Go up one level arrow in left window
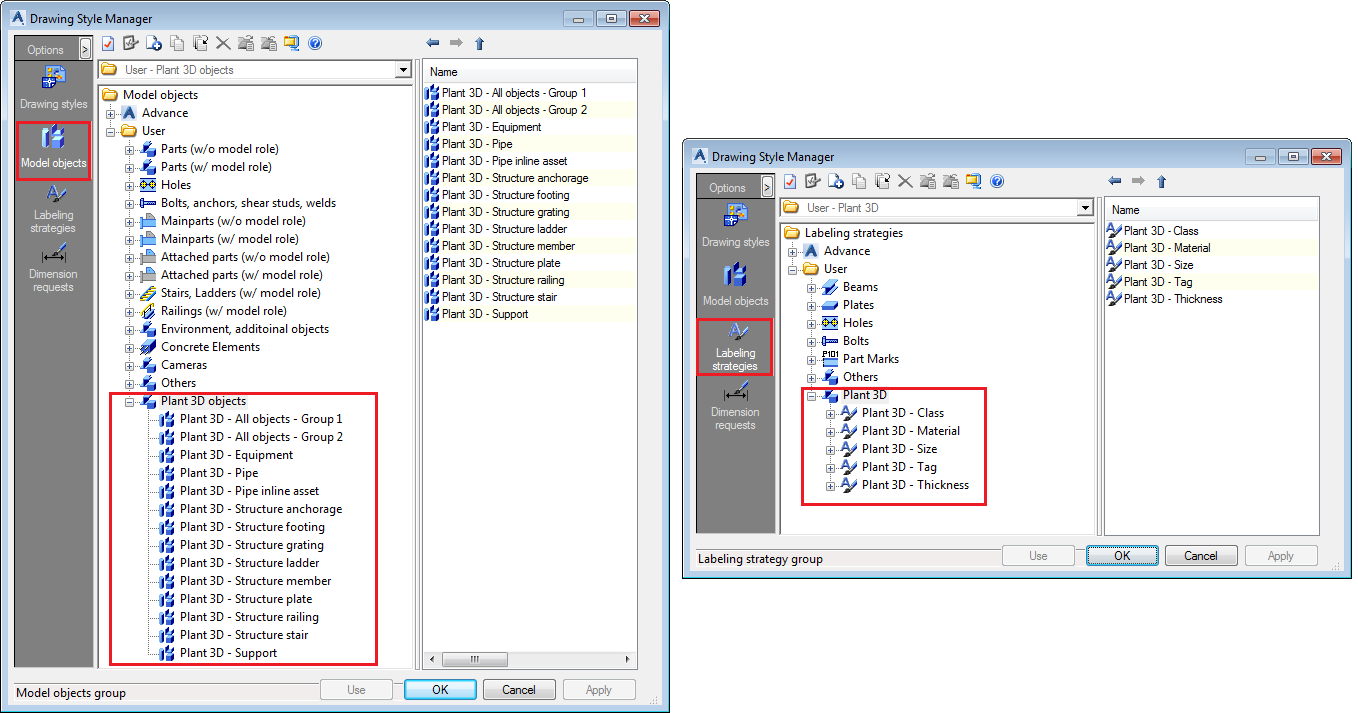 tap(479, 43)
